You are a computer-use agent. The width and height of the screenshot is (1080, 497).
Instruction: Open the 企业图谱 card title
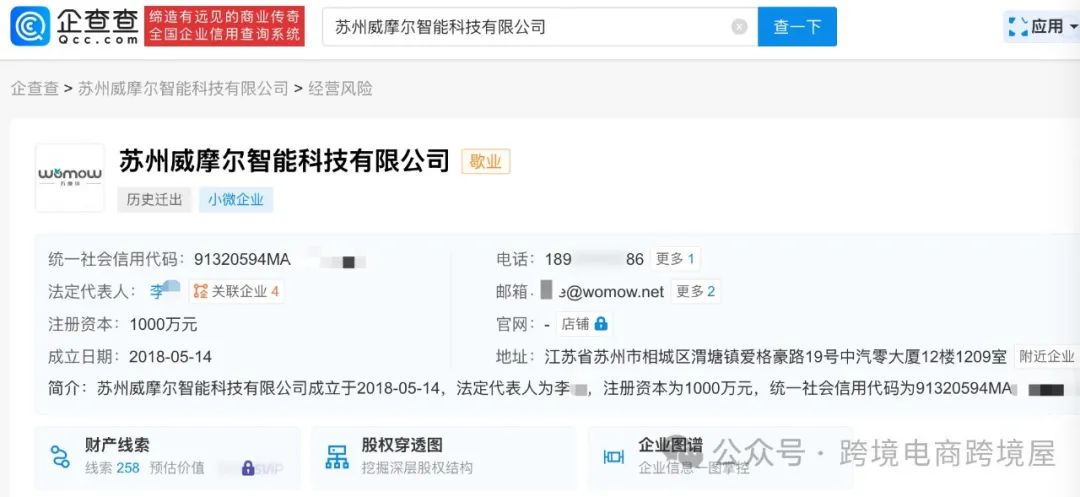click(670, 445)
